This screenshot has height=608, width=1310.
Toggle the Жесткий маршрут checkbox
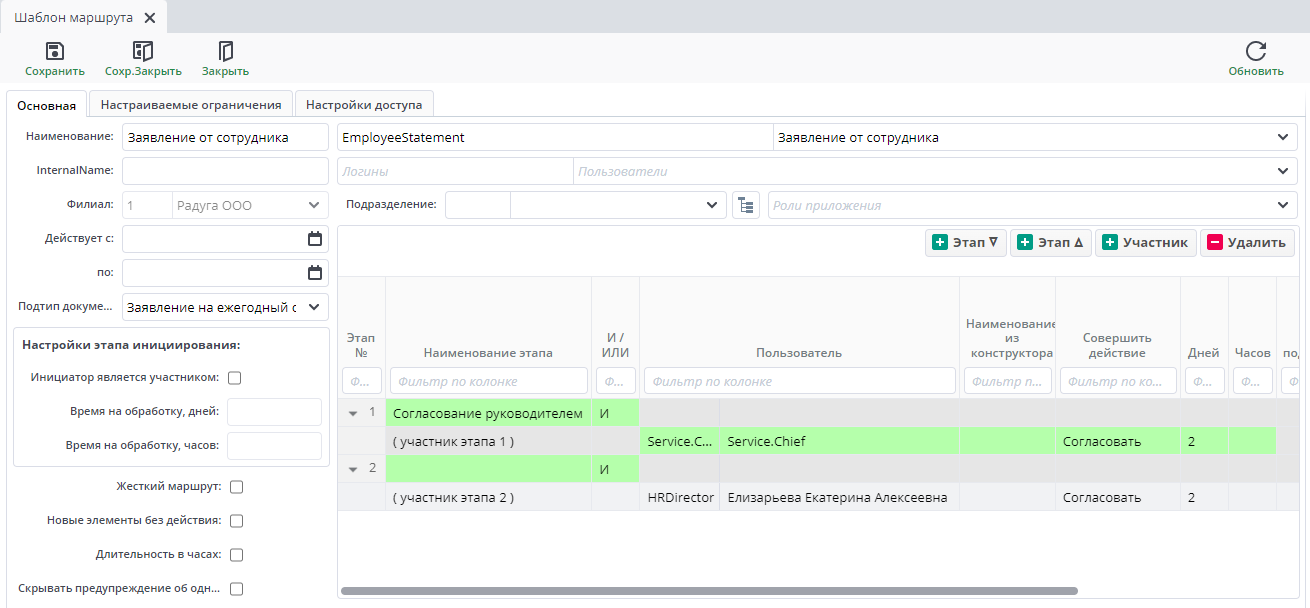coord(237,487)
